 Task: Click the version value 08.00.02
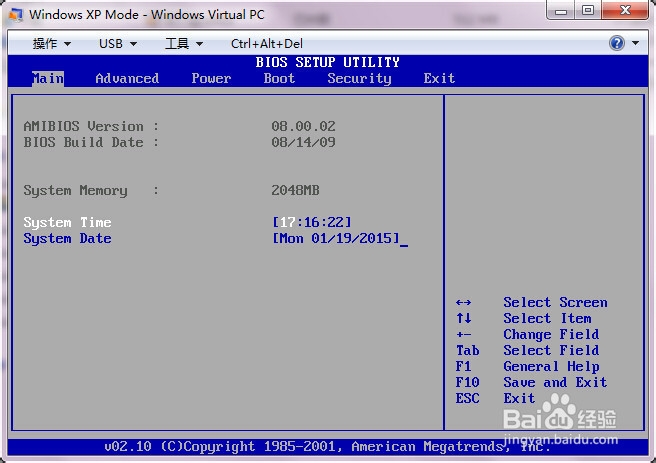coord(303,126)
